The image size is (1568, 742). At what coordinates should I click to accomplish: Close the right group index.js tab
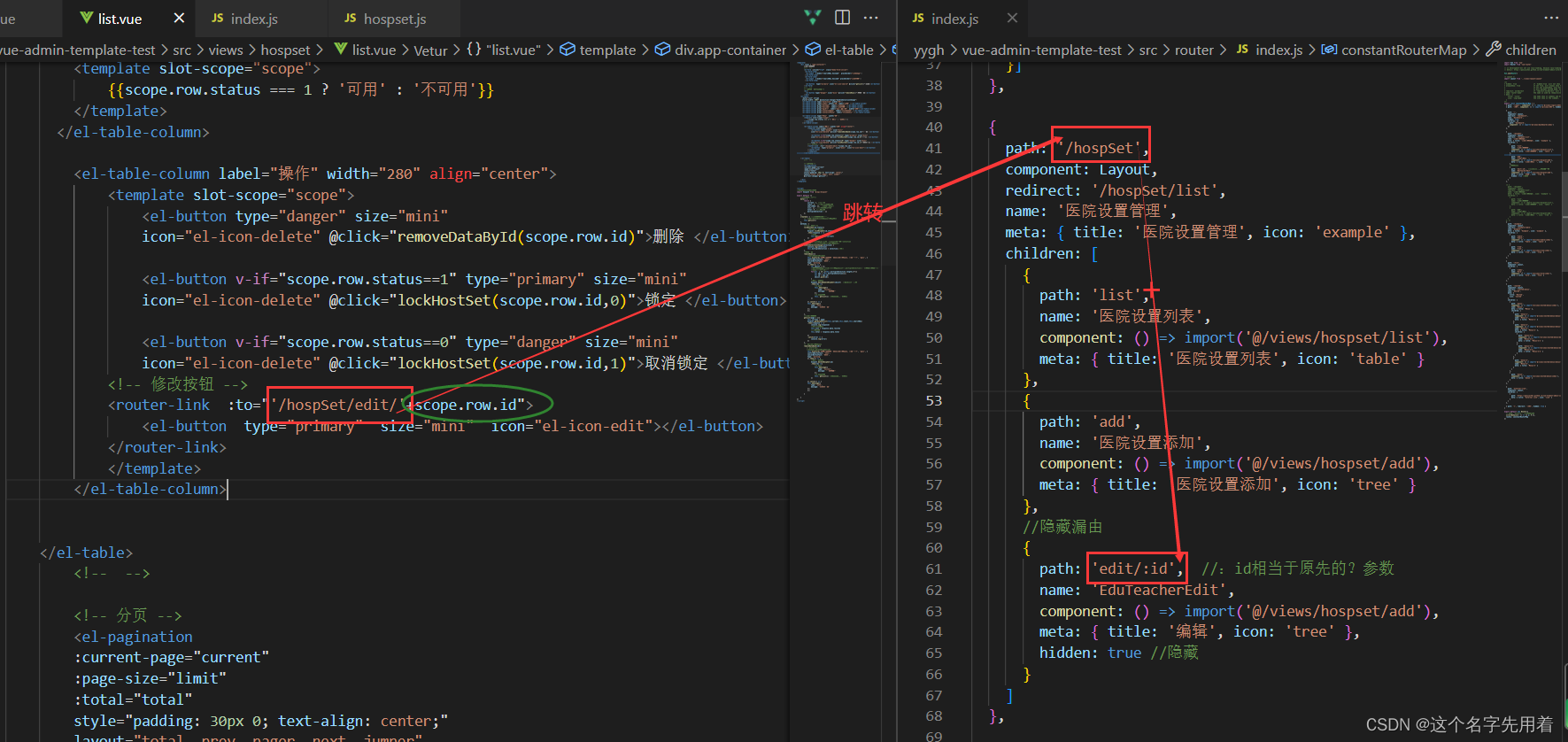click(1012, 18)
